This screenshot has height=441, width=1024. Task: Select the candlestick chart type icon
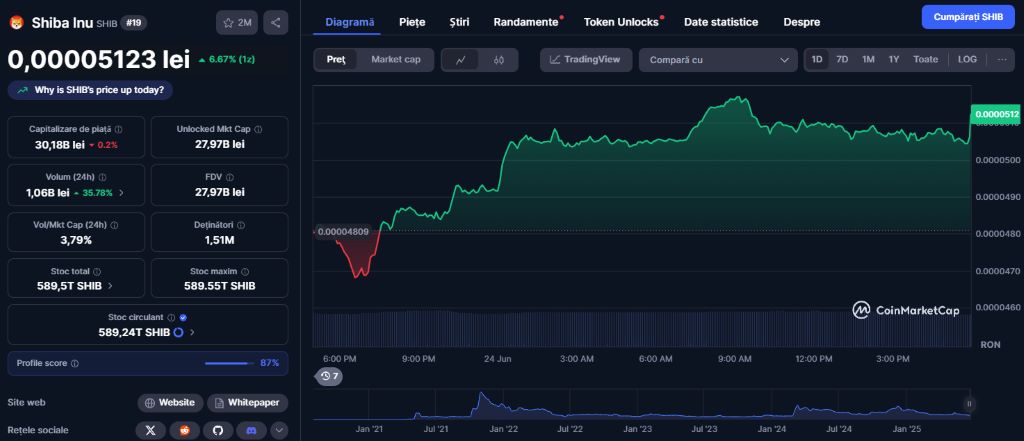(499, 59)
